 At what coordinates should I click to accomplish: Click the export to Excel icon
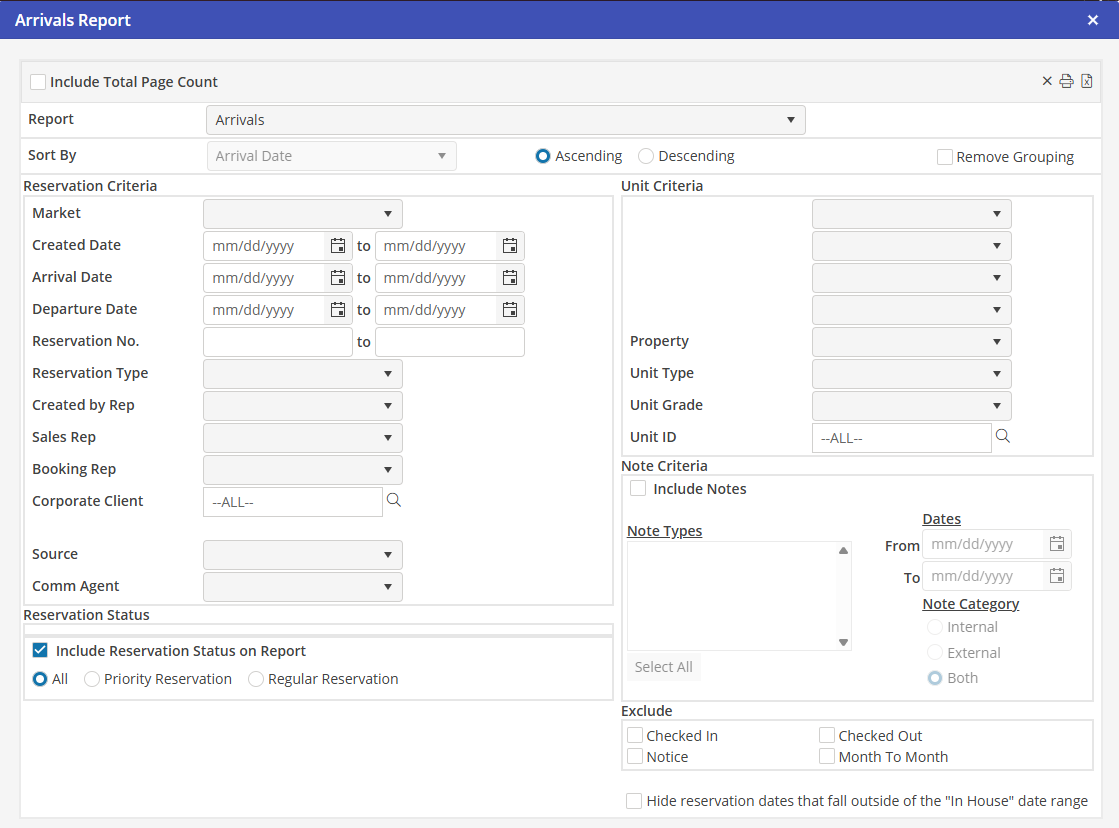tap(1087, 81)
